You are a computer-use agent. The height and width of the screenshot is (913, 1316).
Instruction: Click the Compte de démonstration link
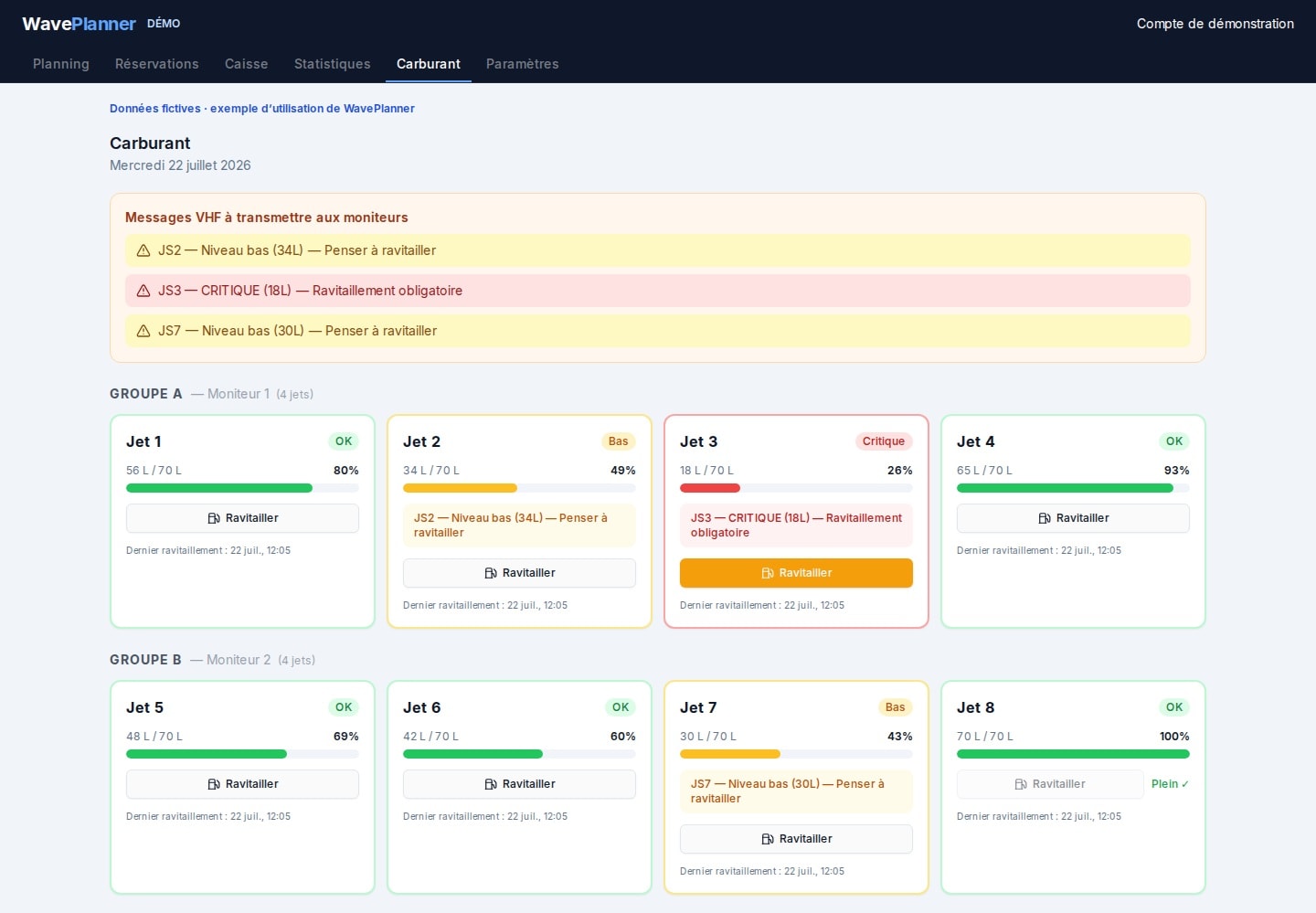click(x=1215, y=24)
